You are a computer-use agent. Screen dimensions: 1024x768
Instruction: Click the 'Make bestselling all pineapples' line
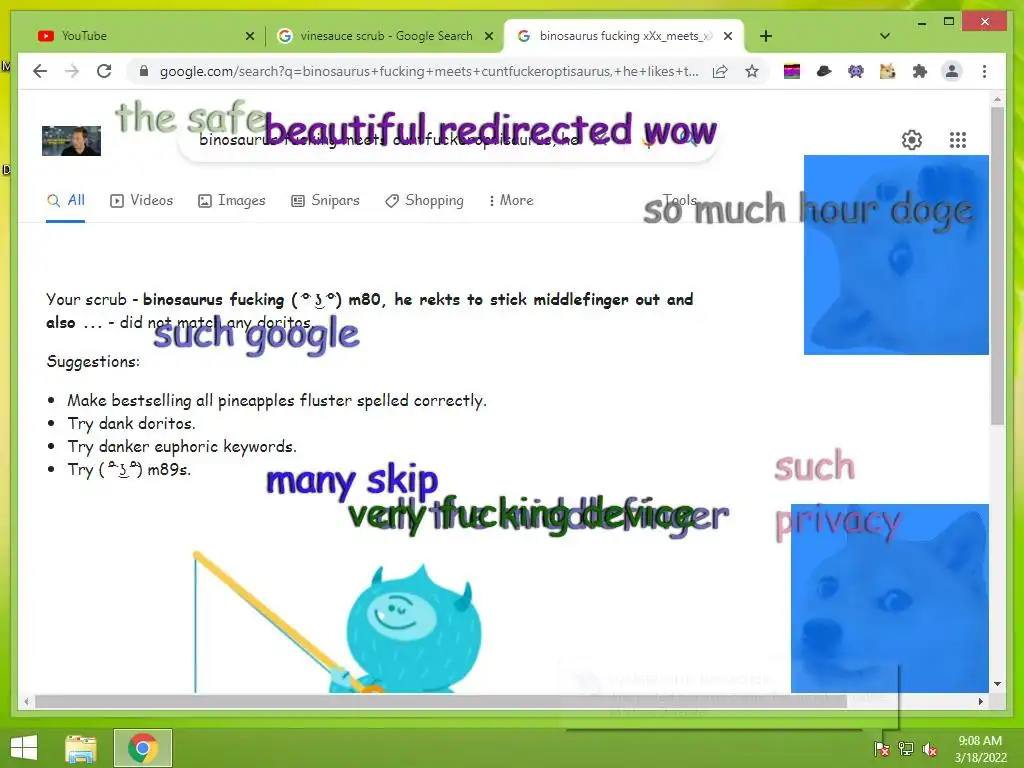point(277,400)
